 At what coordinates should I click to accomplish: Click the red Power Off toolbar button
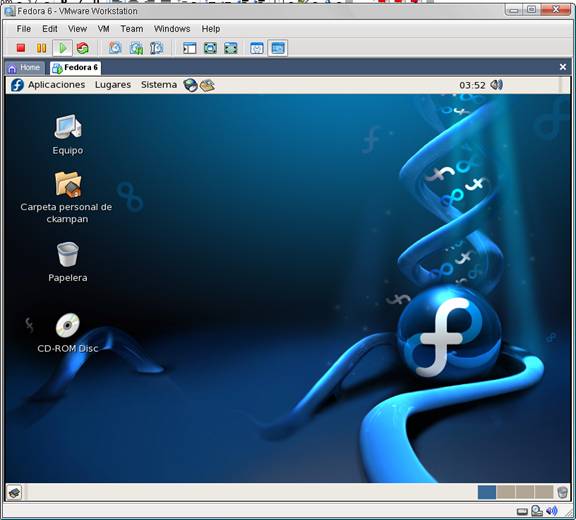[21, 48]
